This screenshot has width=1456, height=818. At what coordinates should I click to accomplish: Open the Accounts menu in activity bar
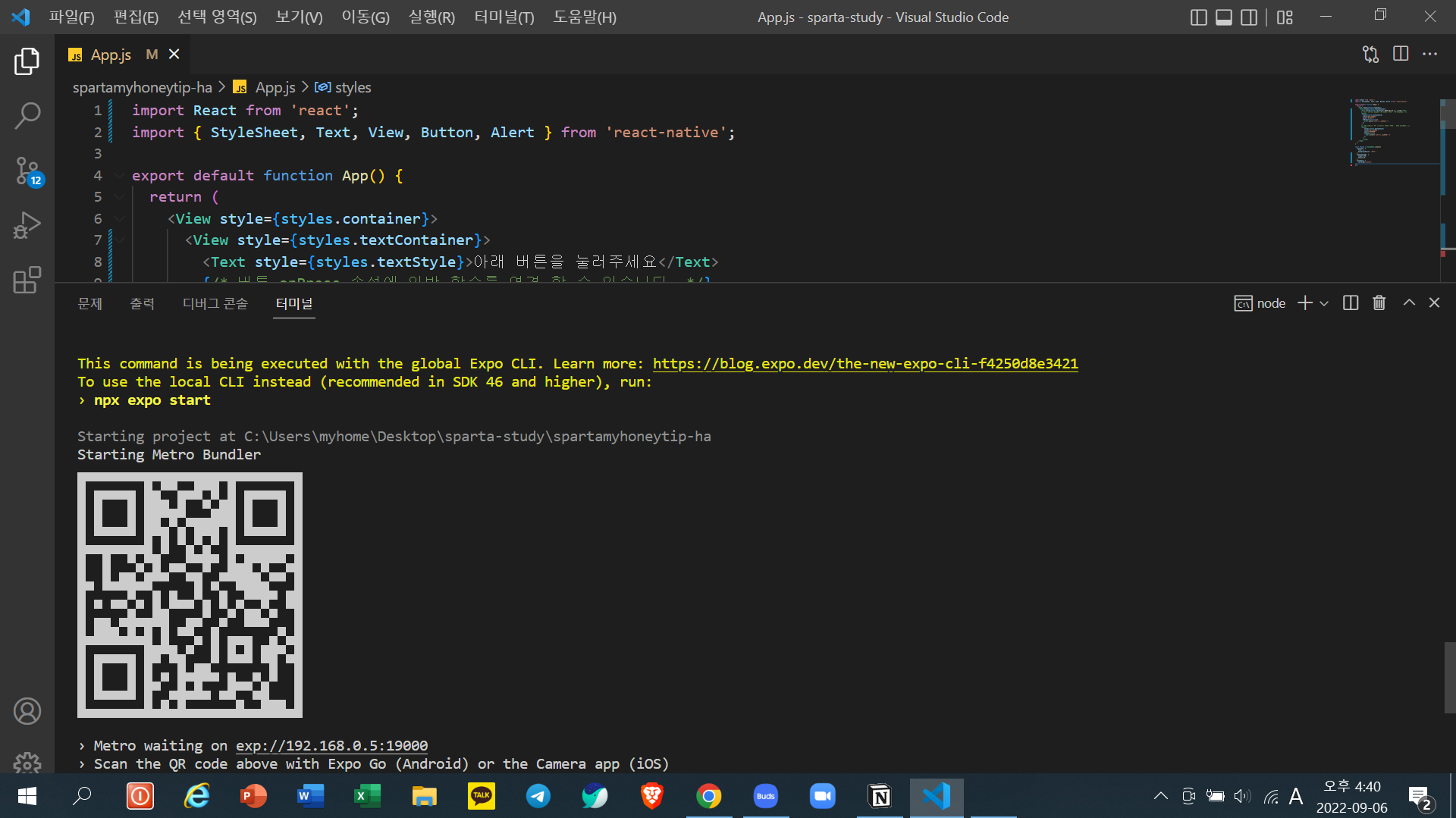[x=27, y=711]
